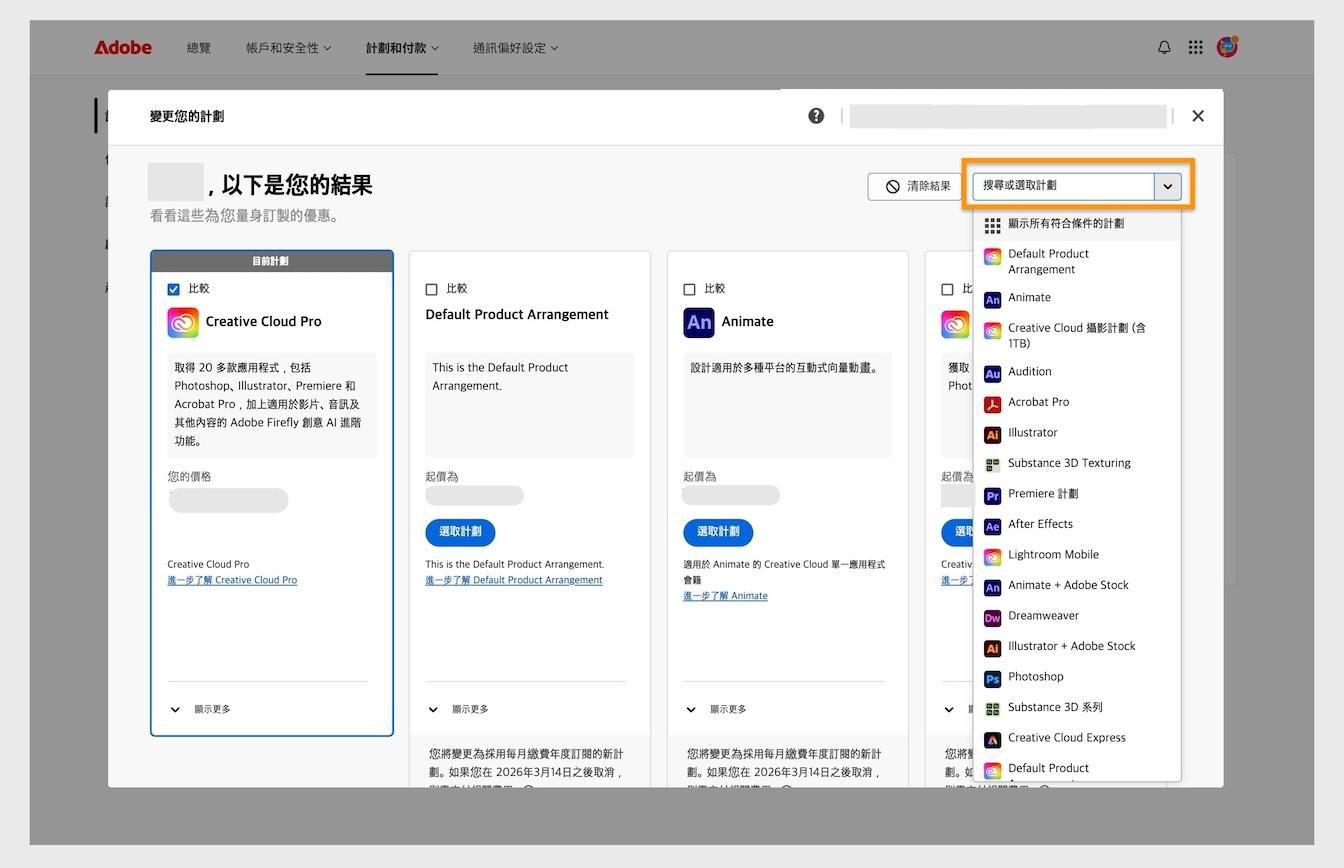This screenshot has height=868, width=1344.
Task: Check the 比較 box on the Animate card
Action: tap(690, 288)
